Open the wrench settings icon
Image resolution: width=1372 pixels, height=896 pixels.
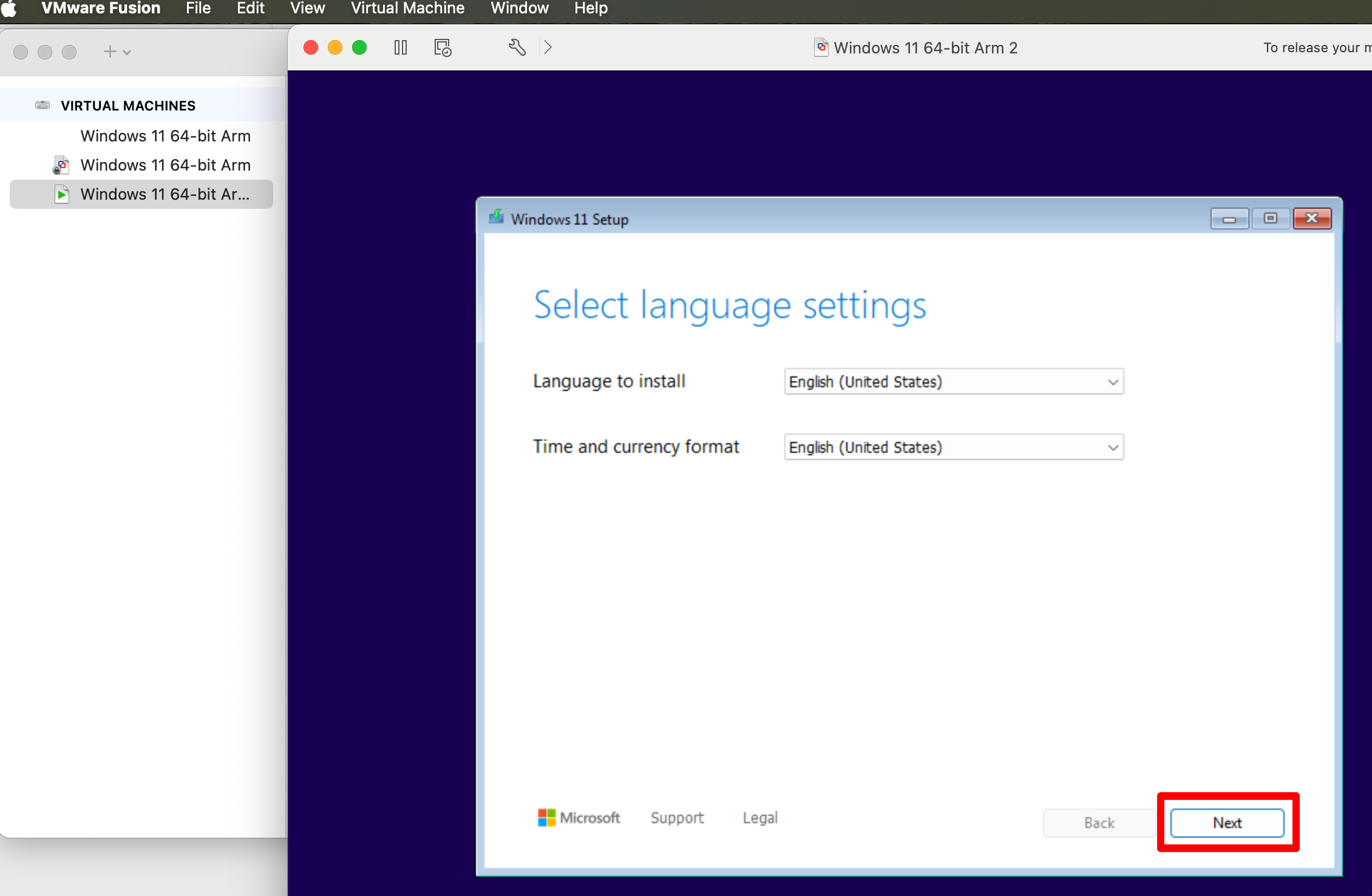tap(517, 47)
